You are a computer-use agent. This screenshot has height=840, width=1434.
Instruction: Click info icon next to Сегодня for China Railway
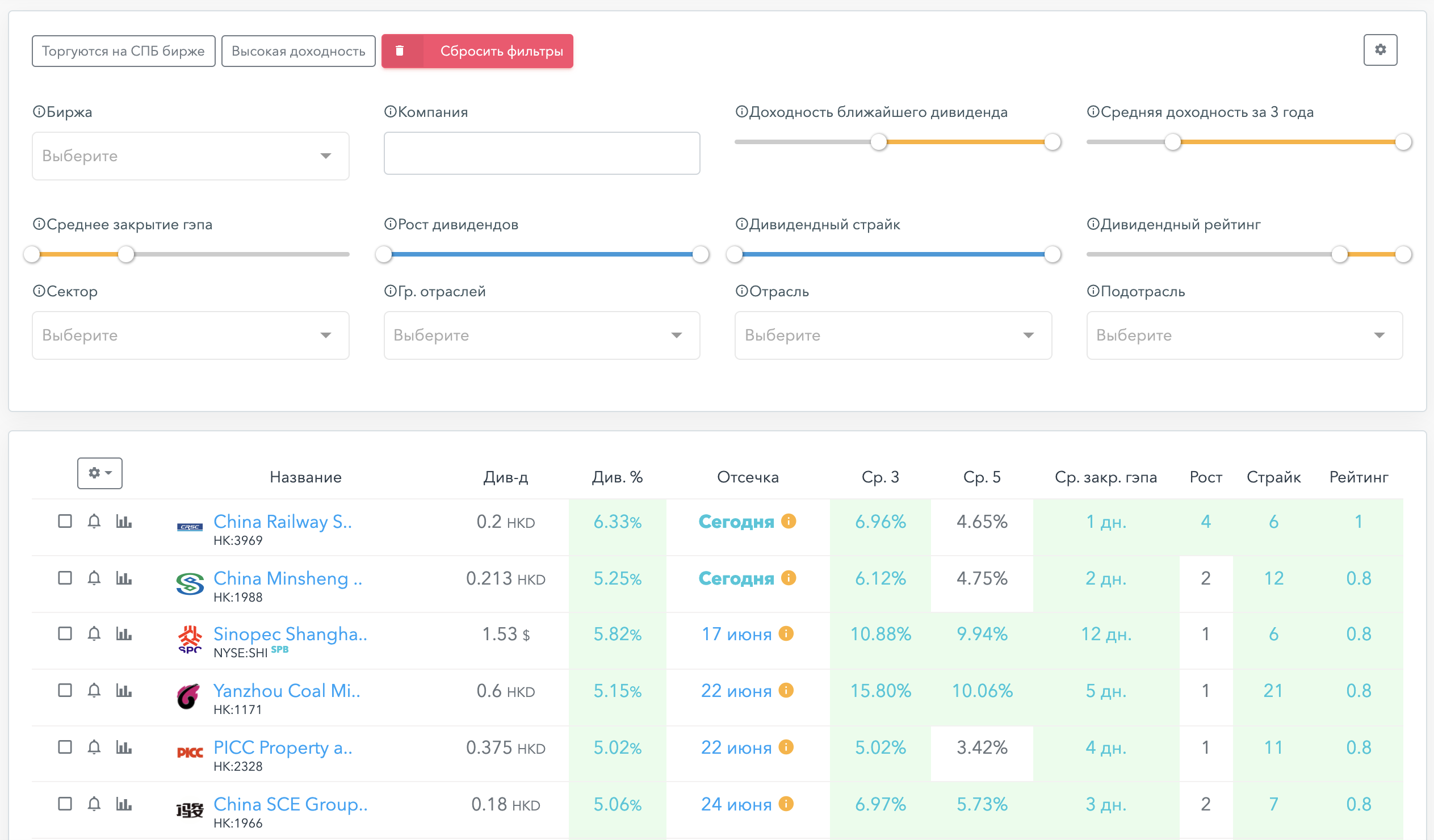click(788, 520)
